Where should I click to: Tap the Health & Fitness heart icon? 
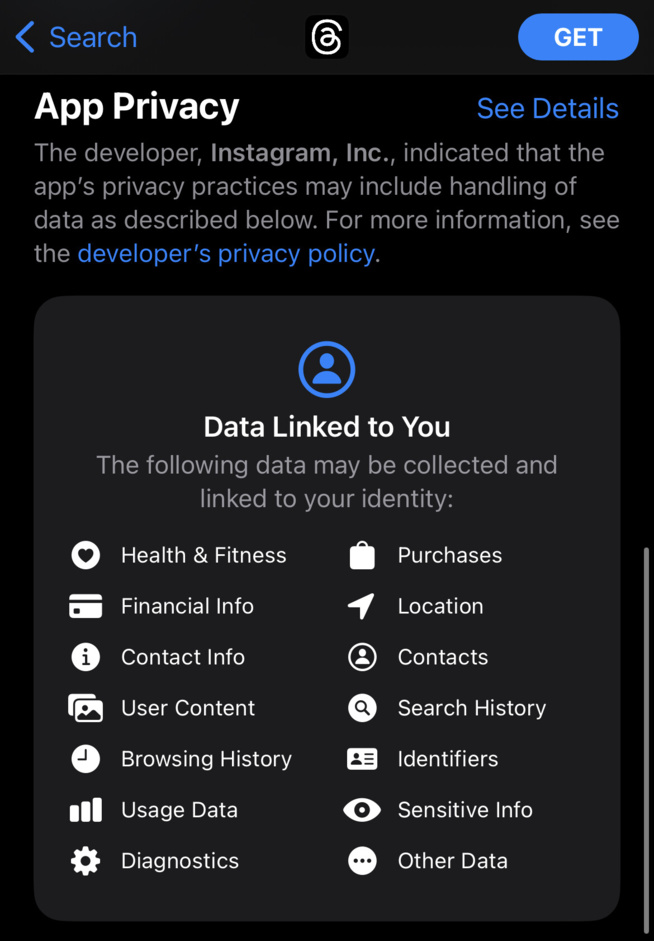(86, 555)
